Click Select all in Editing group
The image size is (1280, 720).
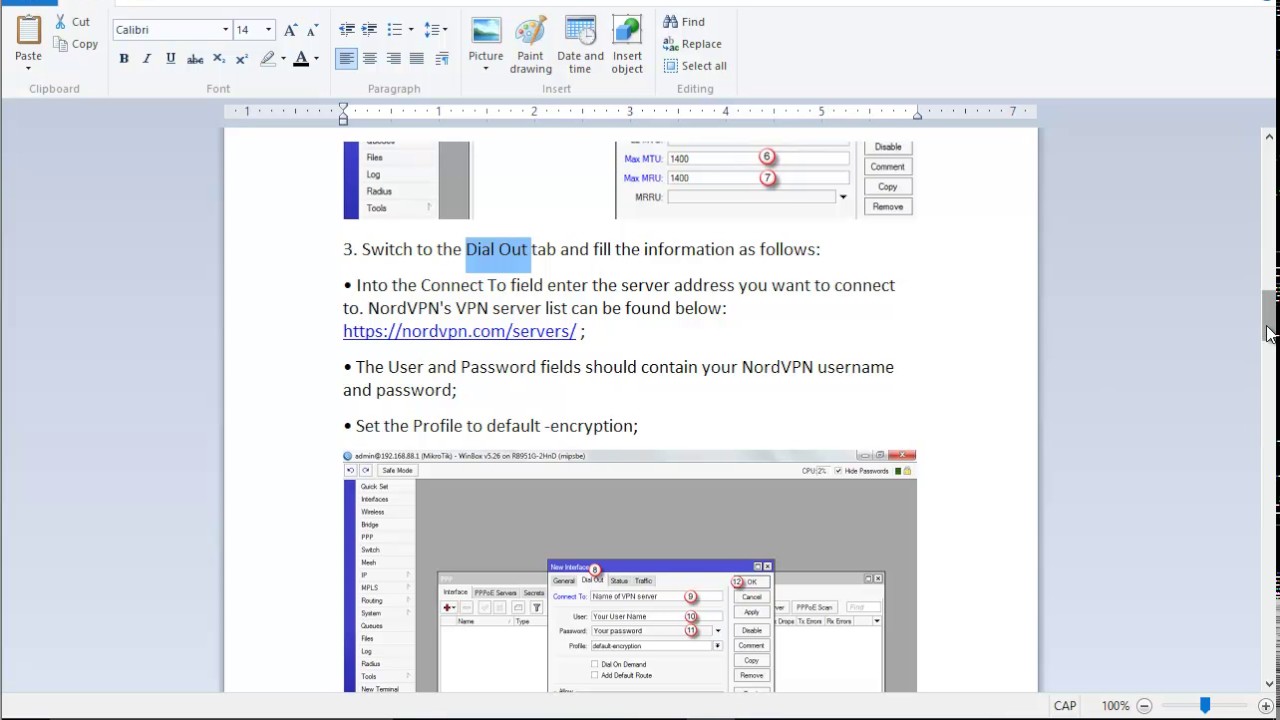[695, 66]
